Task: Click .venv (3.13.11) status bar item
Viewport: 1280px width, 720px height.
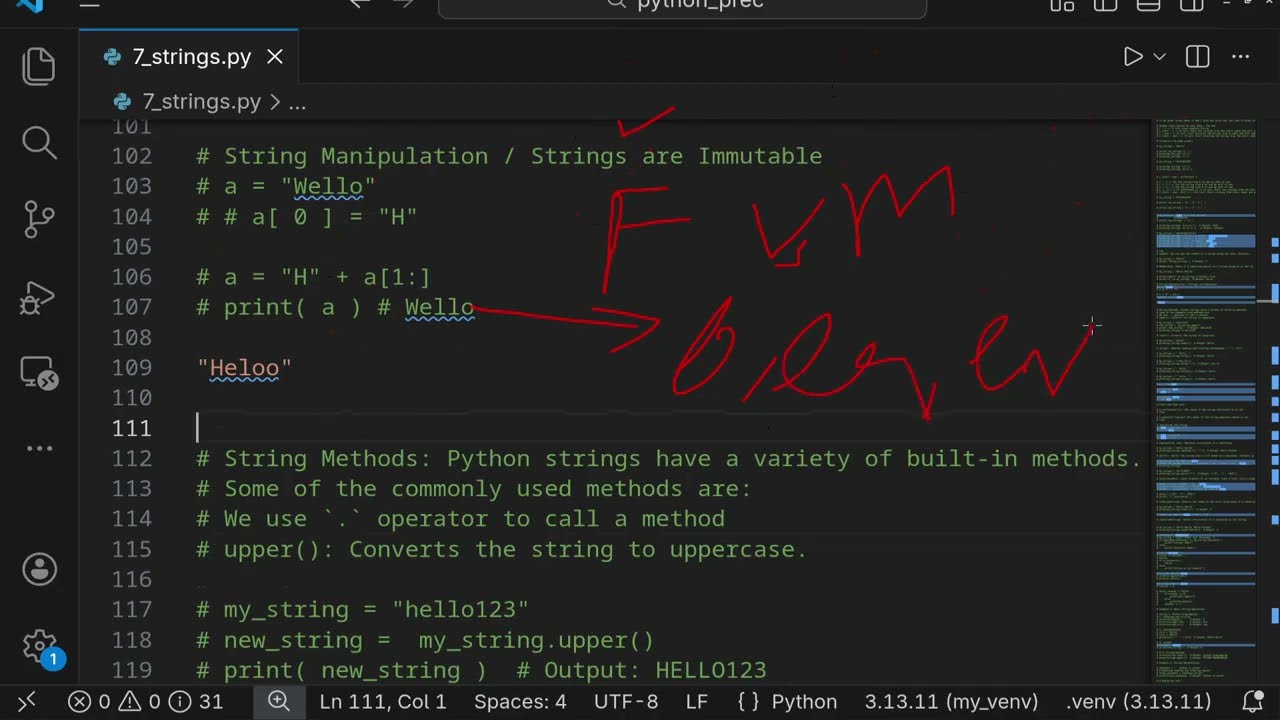Action: click(x=1139, y=702)
